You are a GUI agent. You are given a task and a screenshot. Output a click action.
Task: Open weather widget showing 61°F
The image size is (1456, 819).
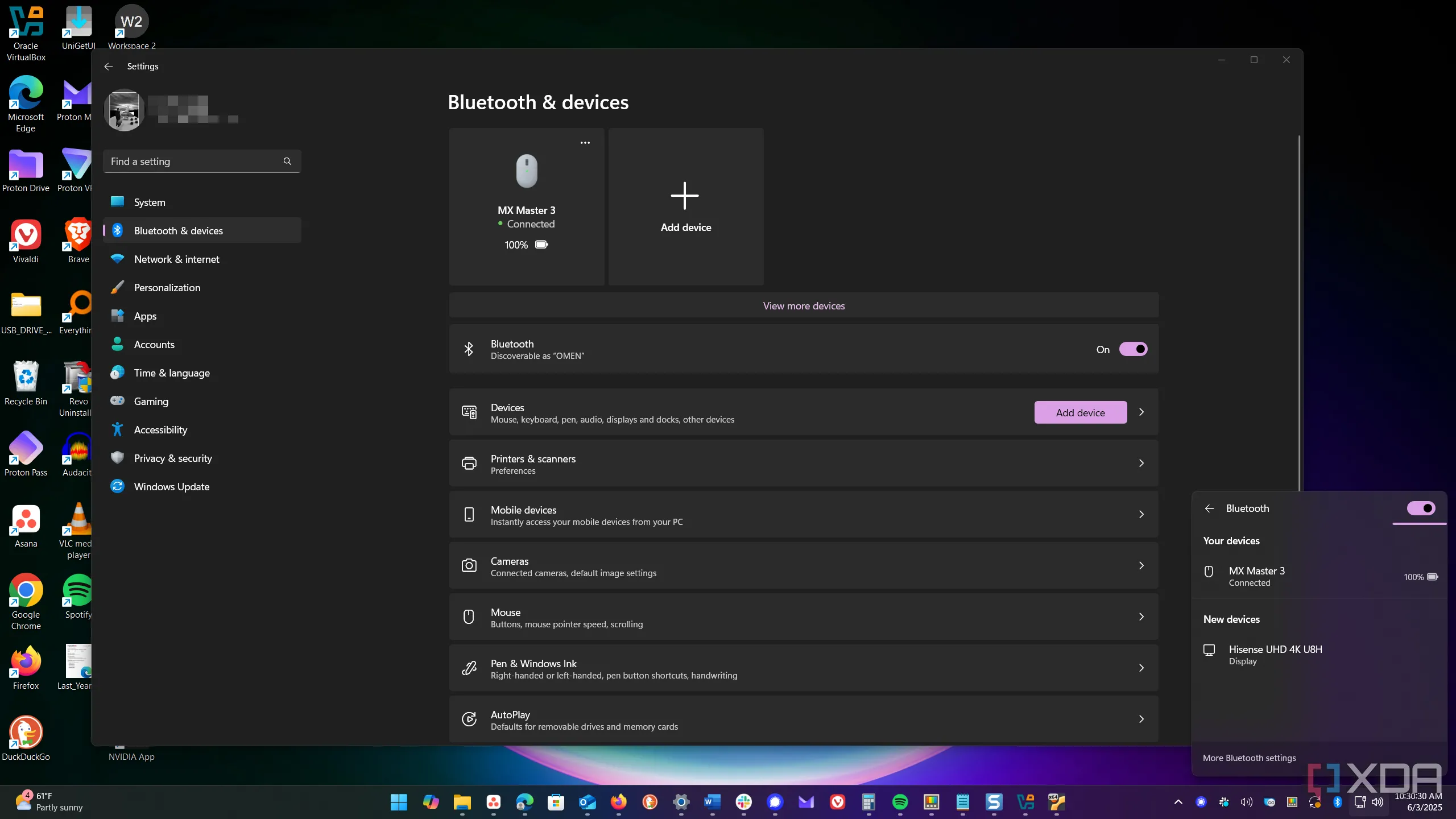[49, 802]
